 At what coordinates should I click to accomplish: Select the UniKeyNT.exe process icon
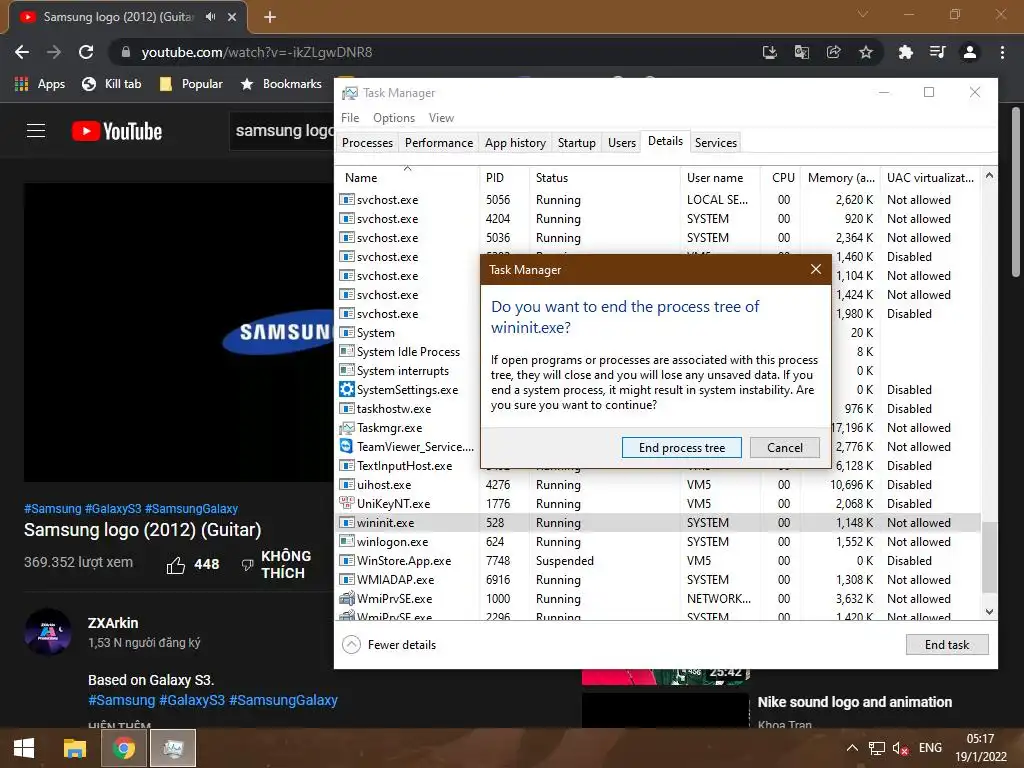tap(347, 504)
